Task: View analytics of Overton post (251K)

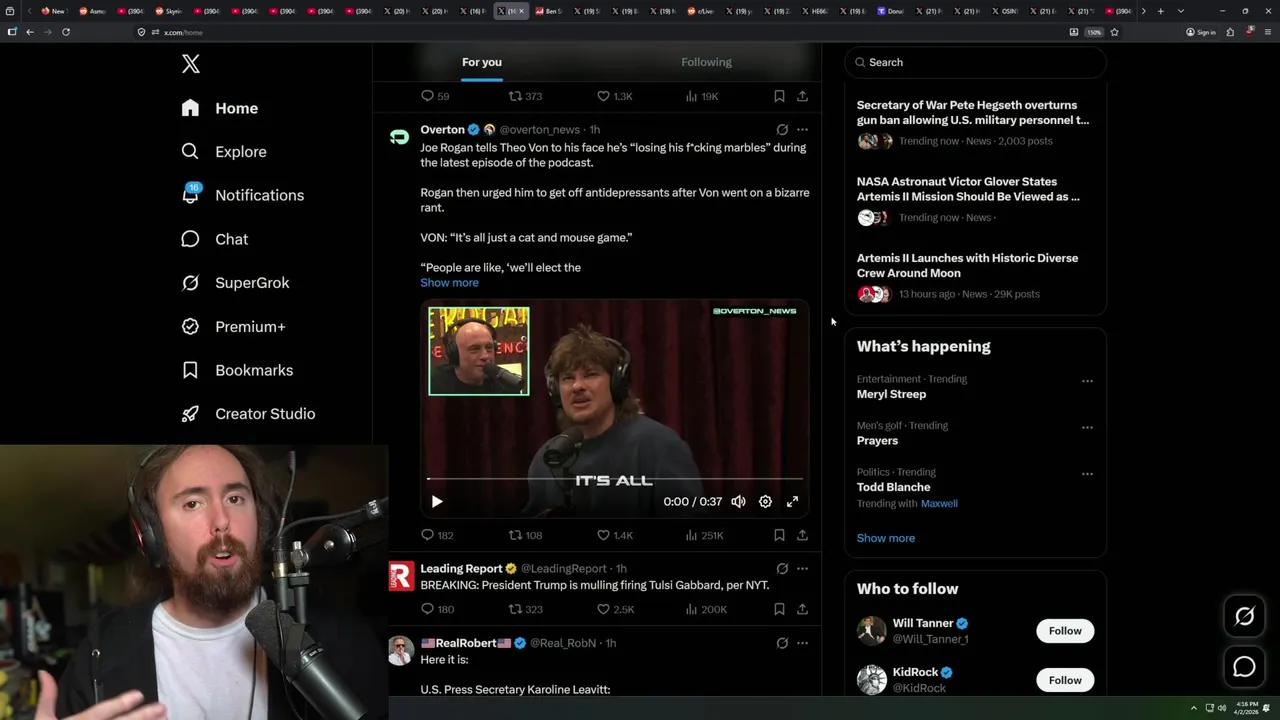Action: pyautogui.click(x=704, y=535)
